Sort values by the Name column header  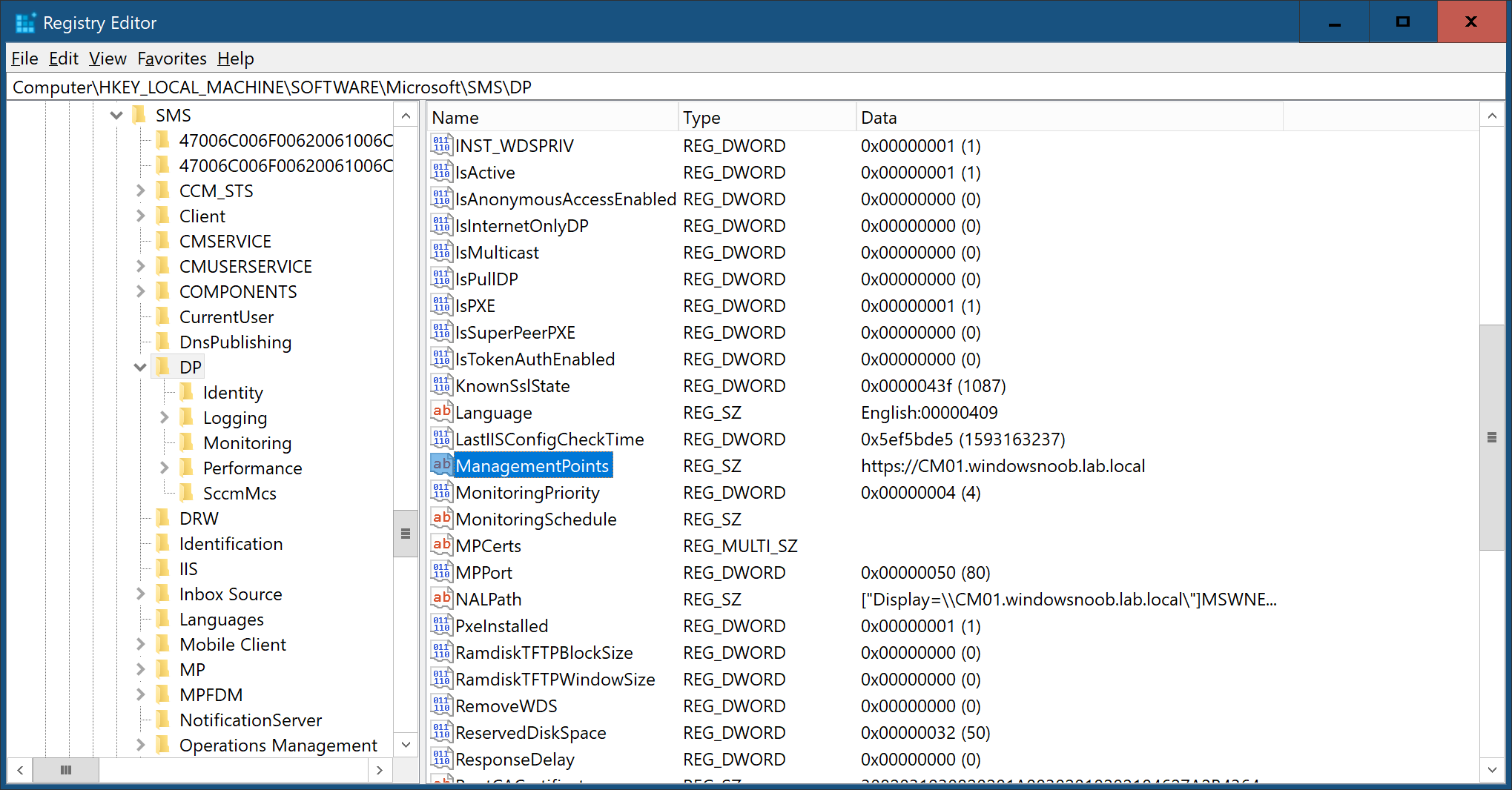pos(552,118)
